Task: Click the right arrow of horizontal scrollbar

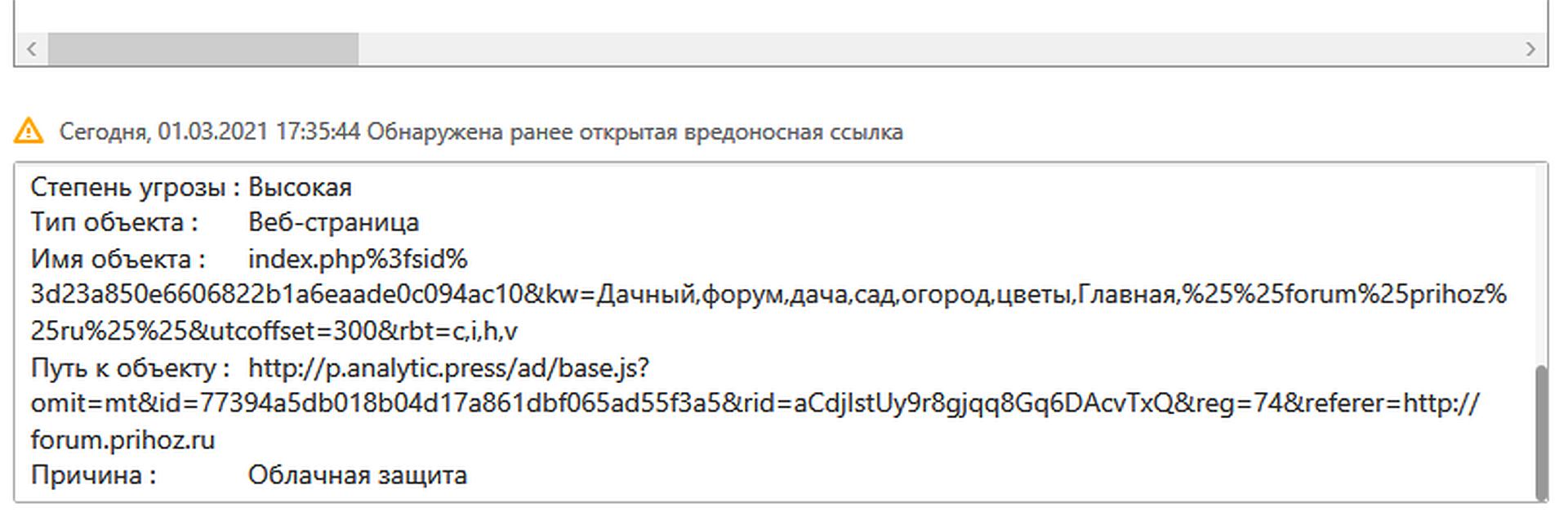Action: (x=1530, y=49)
